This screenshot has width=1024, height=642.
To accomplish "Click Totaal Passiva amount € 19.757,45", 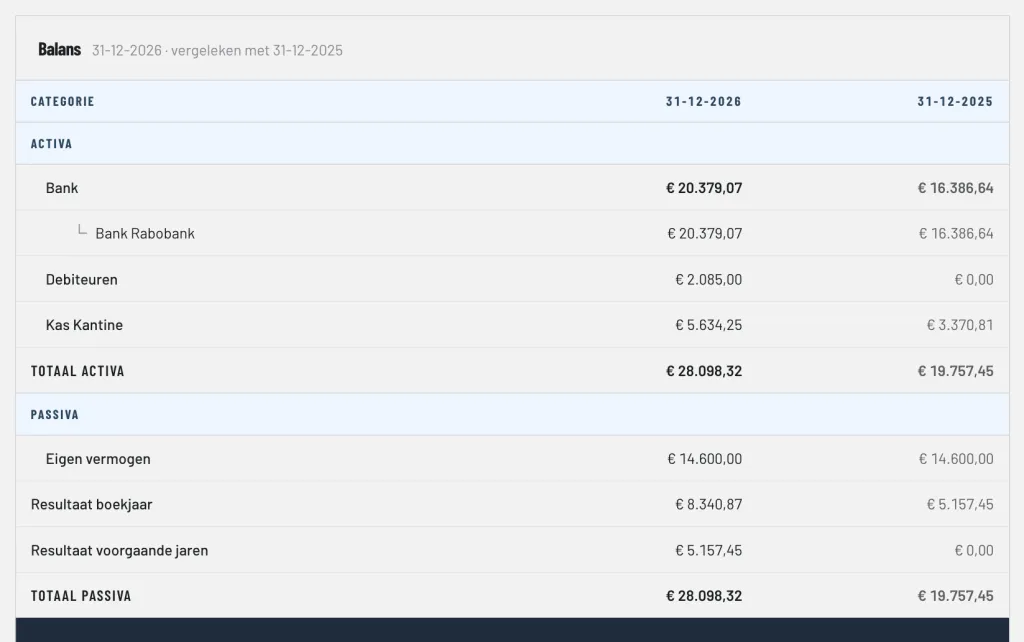I will pos(955,596).
